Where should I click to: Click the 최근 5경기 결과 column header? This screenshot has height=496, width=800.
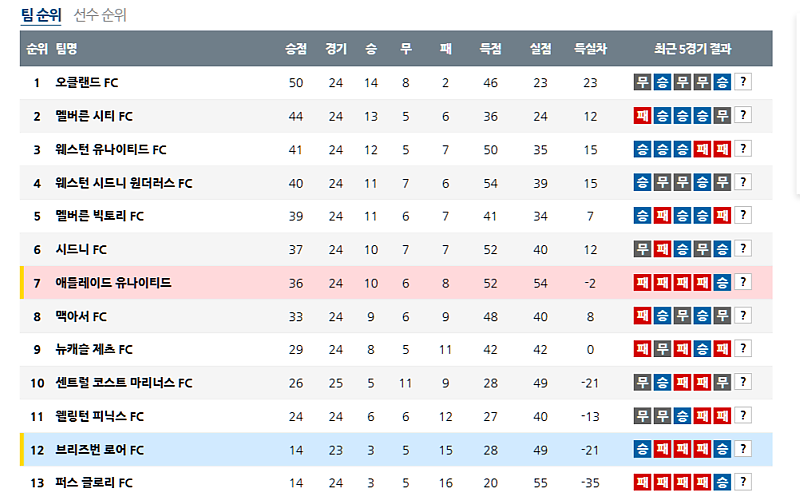pos(692,48)
